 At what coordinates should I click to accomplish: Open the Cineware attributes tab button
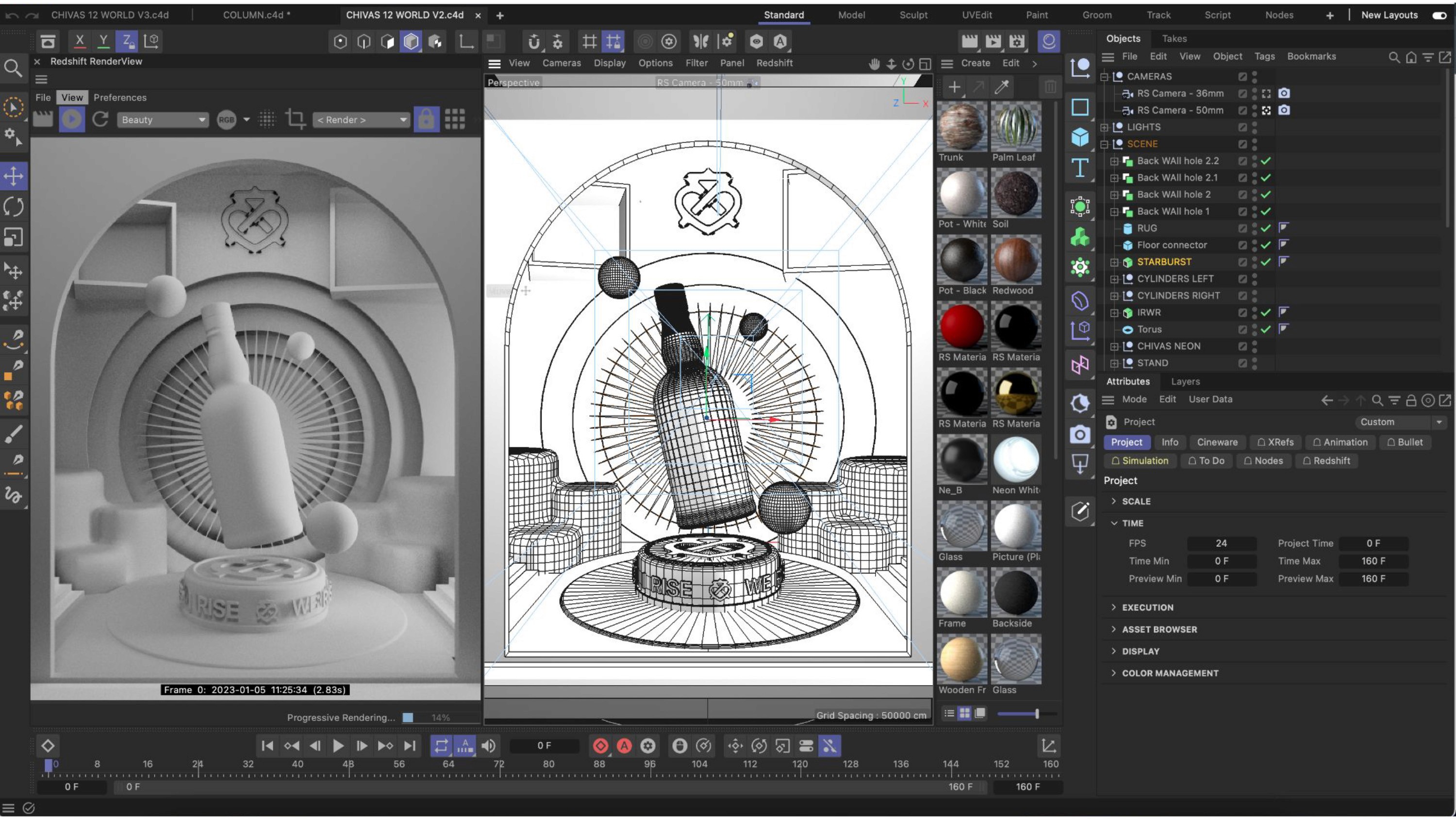tap(1217, 442)
